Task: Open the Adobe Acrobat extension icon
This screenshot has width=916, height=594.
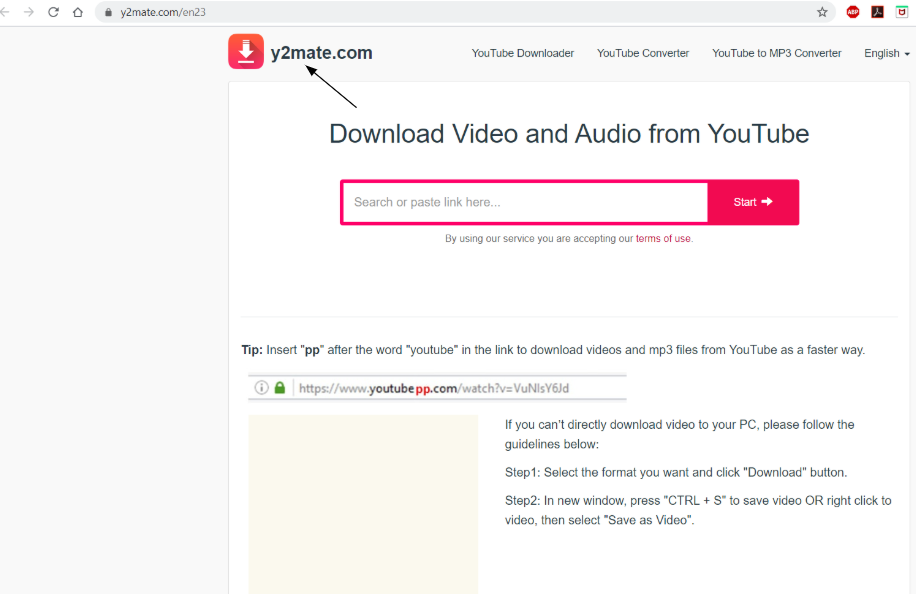Action: tap(877, 12)
